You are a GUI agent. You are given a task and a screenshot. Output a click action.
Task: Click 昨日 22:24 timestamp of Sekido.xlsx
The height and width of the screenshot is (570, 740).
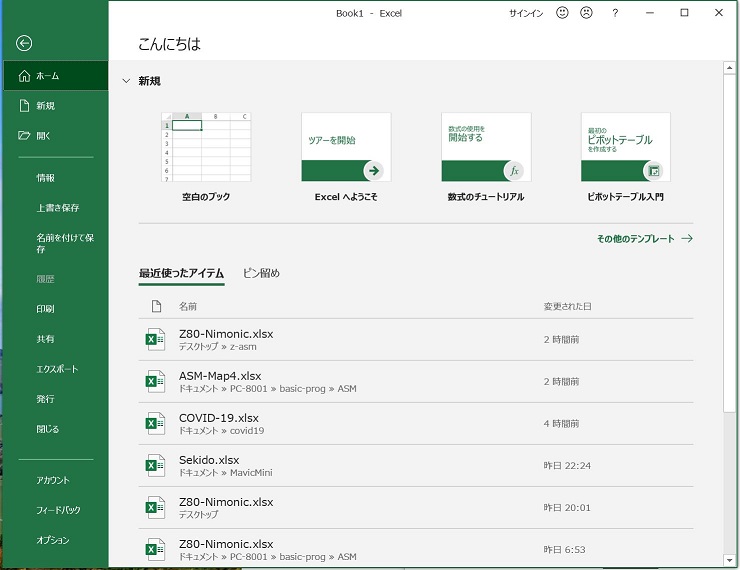pos(567,465)
